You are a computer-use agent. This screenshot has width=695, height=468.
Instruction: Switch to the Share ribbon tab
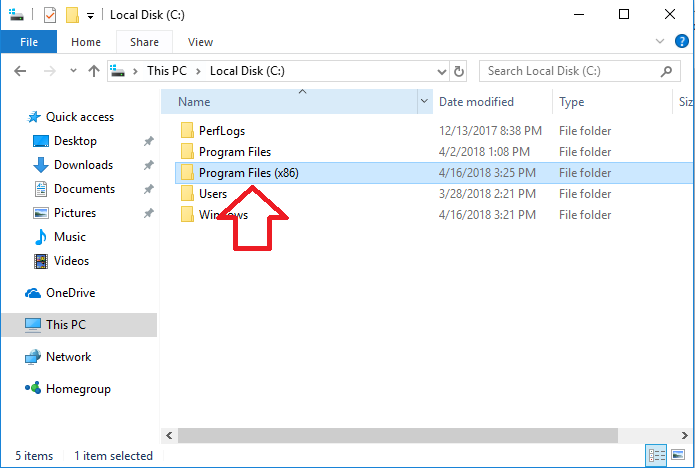(144, 42)
